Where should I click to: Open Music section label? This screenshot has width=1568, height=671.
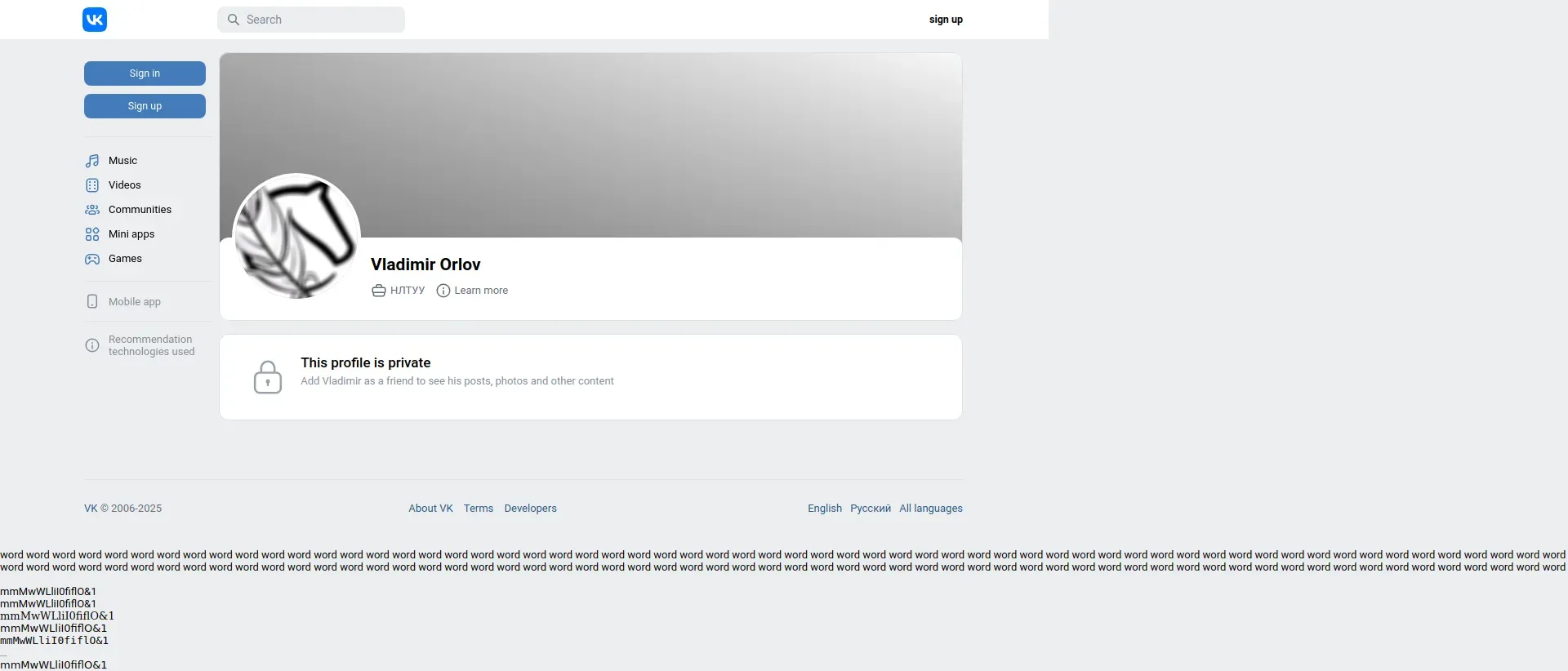point(122,161)
